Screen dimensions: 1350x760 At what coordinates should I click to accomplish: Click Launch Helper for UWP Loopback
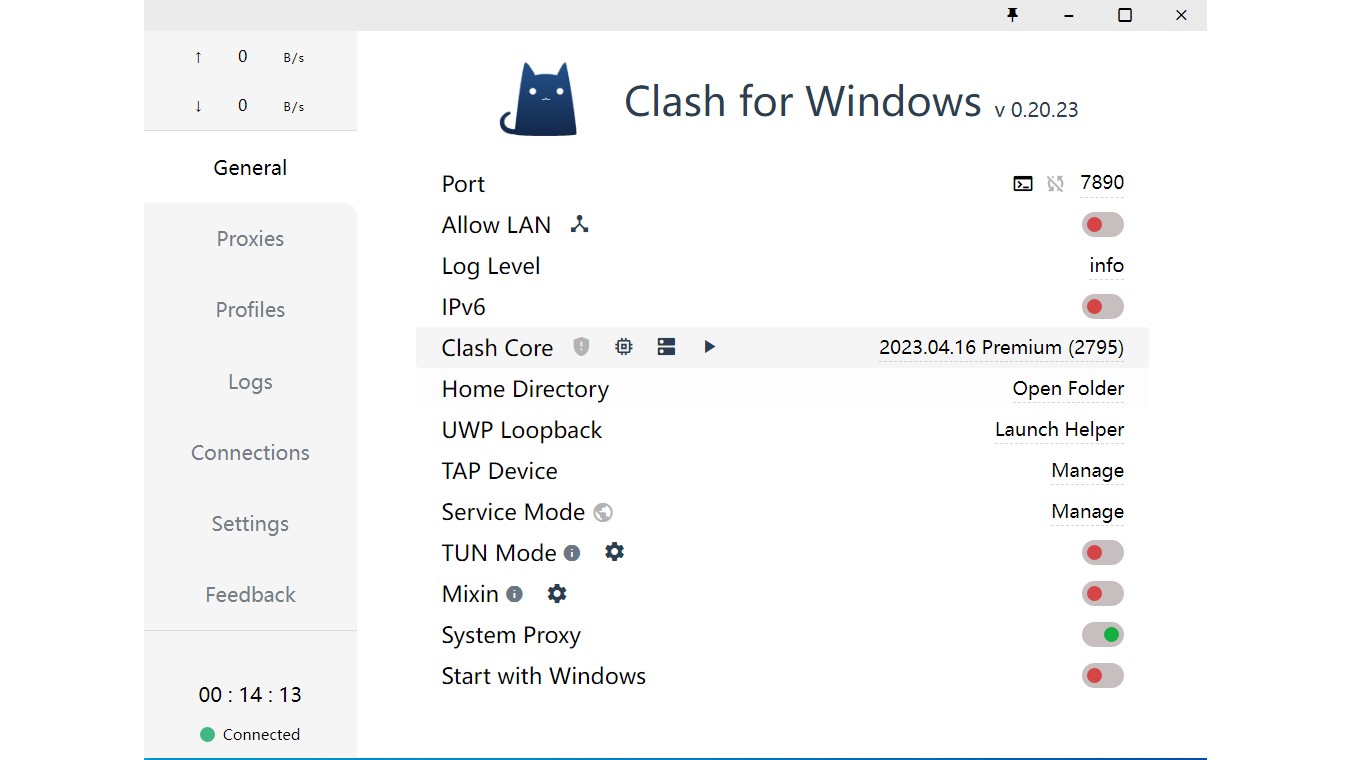pos(1059,429)
